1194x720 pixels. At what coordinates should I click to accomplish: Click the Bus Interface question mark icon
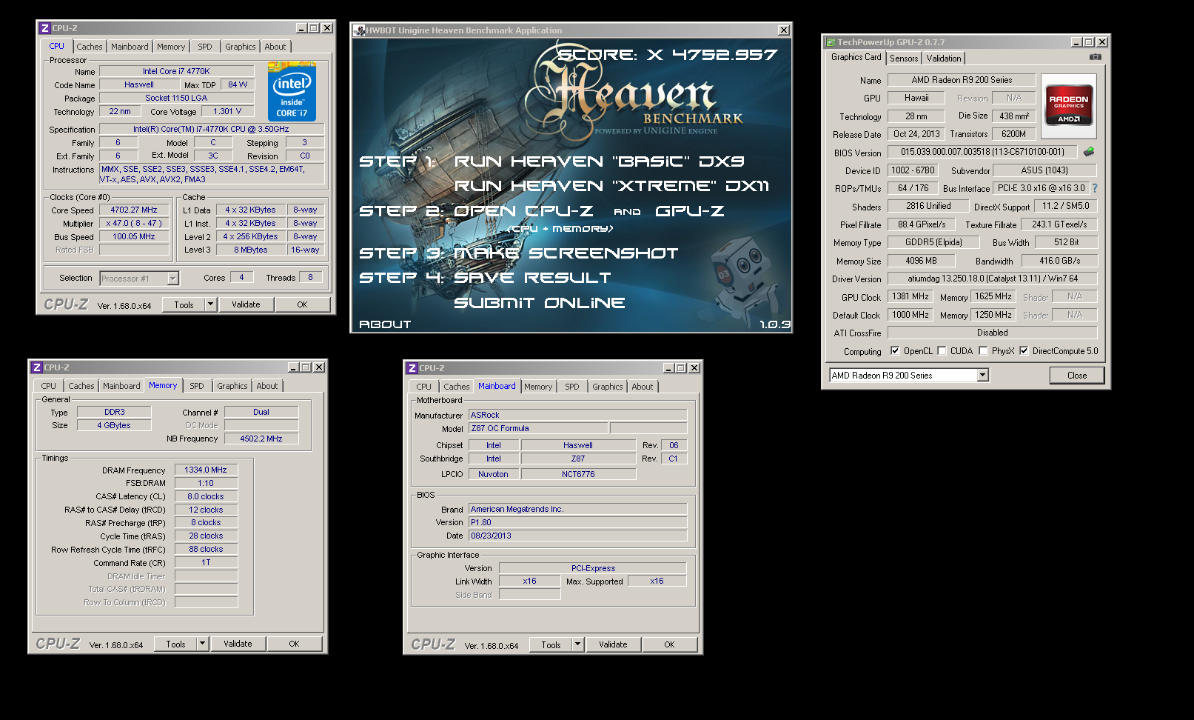pyautogui.click(x=1095, y=188)
